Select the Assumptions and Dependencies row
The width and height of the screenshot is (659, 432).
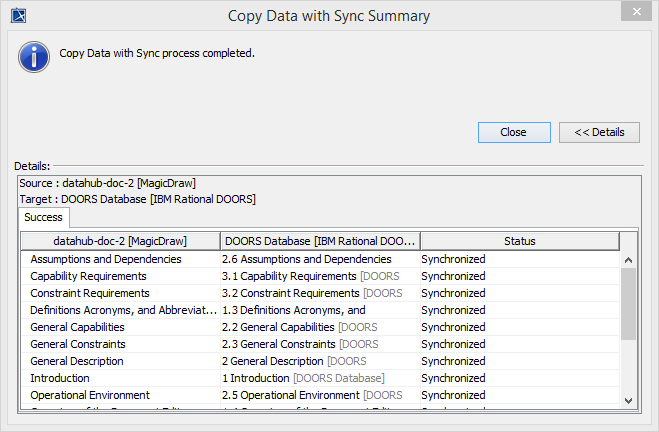click(106, 259)
